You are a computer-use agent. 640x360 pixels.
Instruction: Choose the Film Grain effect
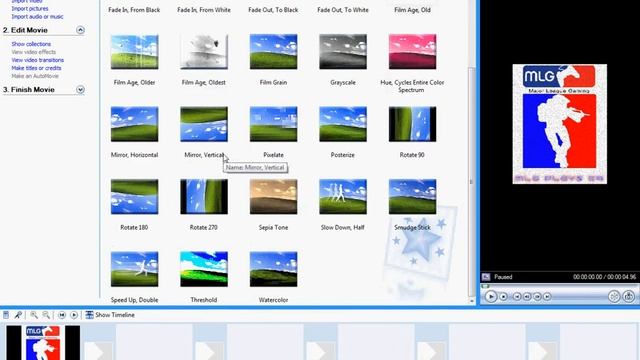coord(273,52)
